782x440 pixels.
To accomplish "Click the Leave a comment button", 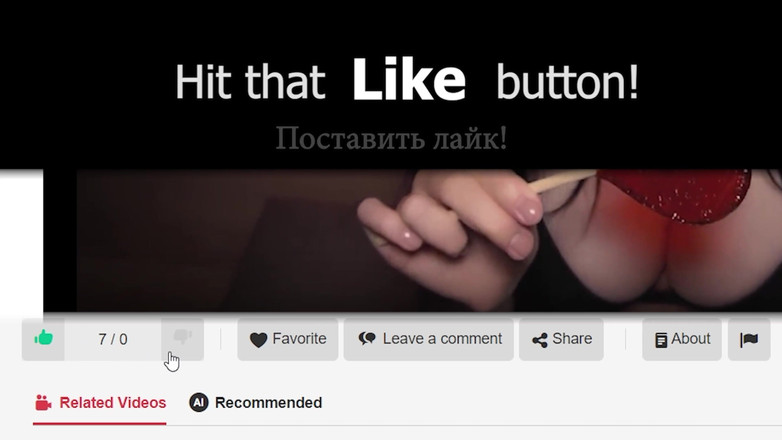I will [x=428, y=339].
